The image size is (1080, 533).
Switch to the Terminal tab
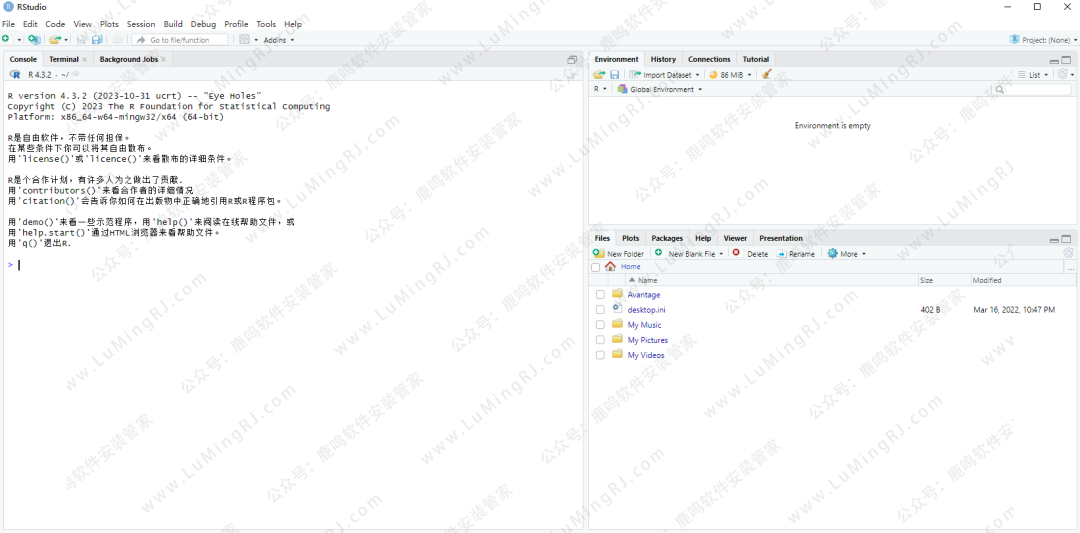click(63, 59)
